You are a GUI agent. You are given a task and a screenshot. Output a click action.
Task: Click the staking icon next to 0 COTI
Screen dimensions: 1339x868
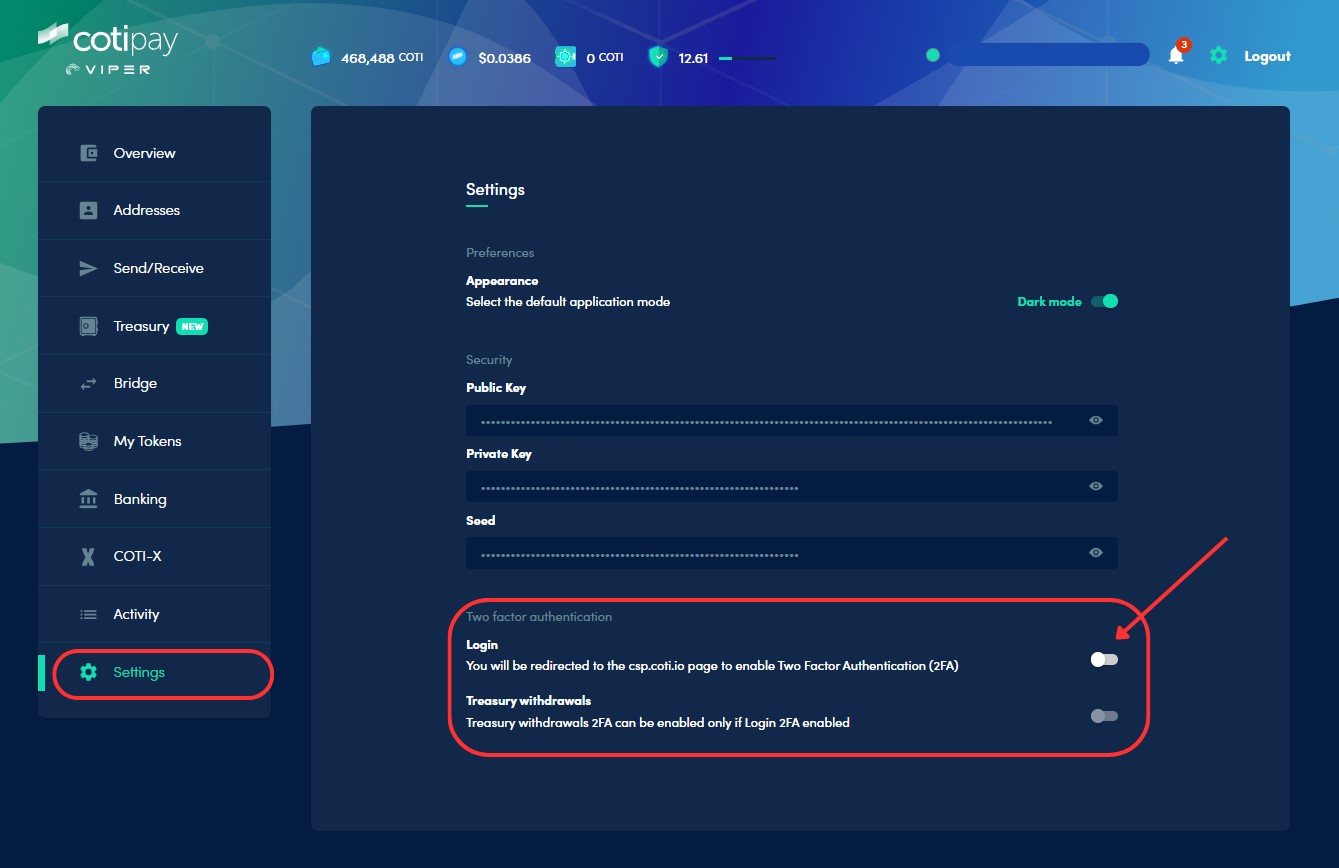[x=566, y=57]
